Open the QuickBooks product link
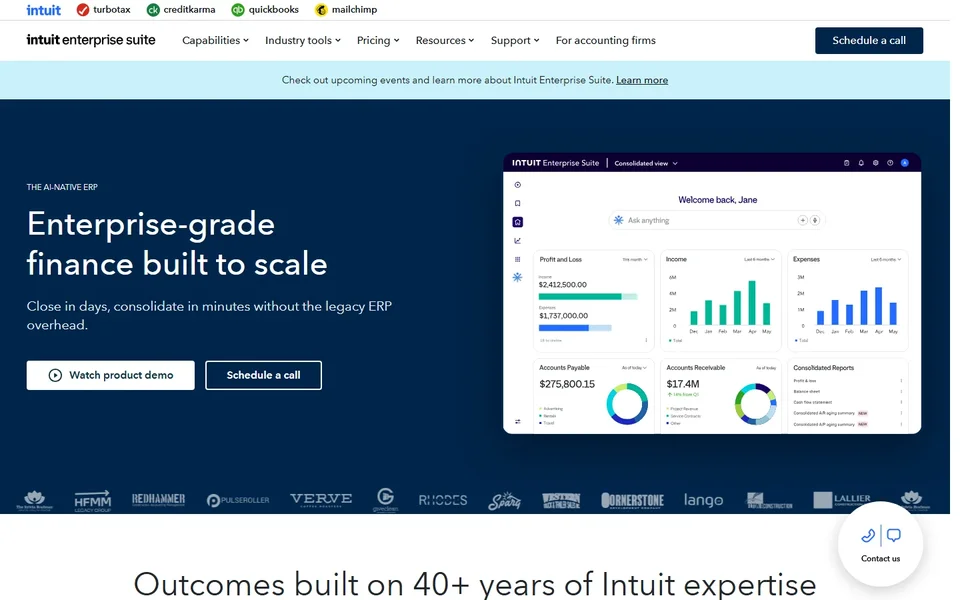 (265, 10)
